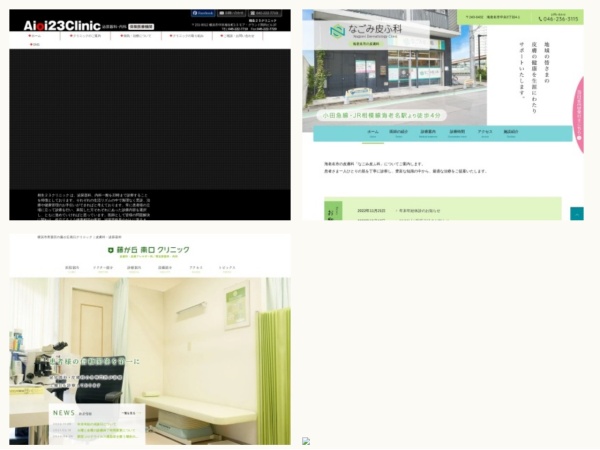Viewport: 600px width, 450px height.
Task: Click the phone number 046-236-3115
Action: pos(561,19)
